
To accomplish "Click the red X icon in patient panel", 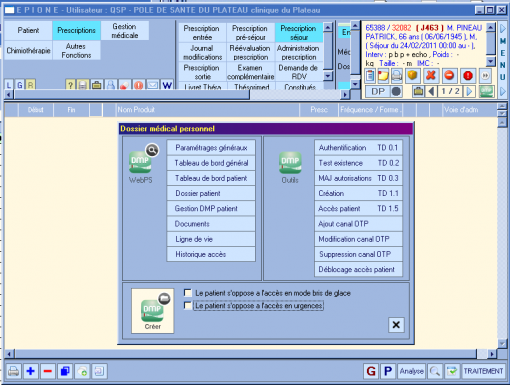I will (431, 76).
